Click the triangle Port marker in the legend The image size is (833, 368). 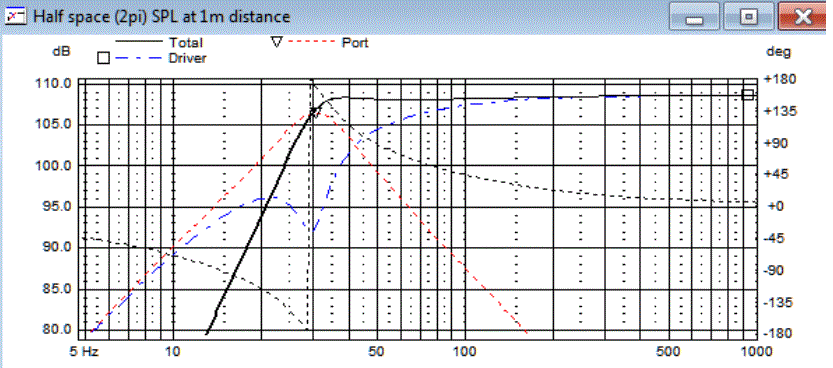click(x=276, y=42)
